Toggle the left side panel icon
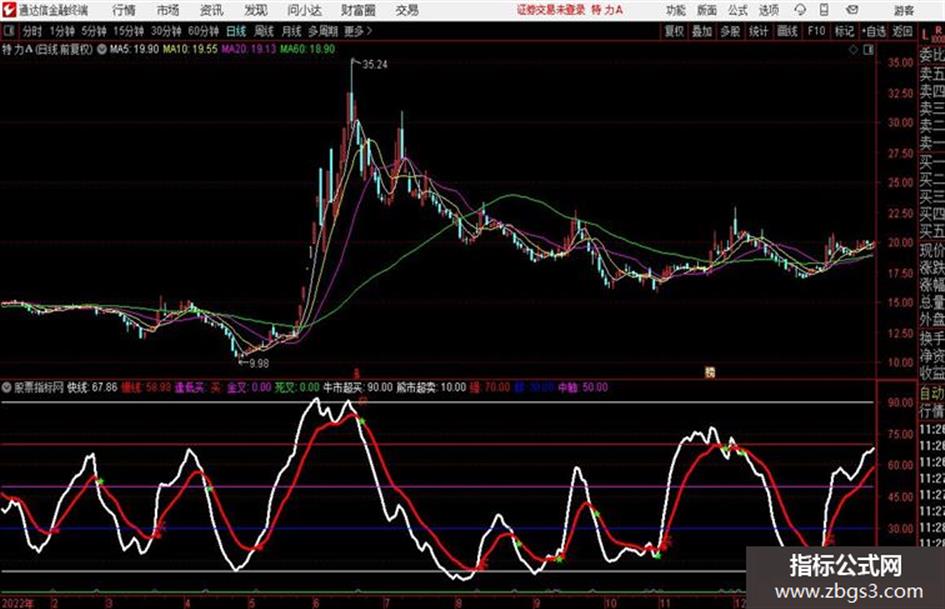The height and width of the screenshot is (609, 945). (x=8, y=31)
